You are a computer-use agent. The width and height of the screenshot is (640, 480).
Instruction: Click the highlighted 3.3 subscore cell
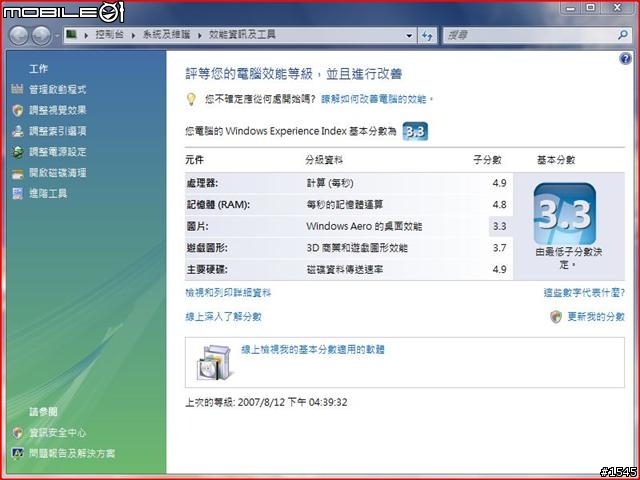[x=501, y=226]
